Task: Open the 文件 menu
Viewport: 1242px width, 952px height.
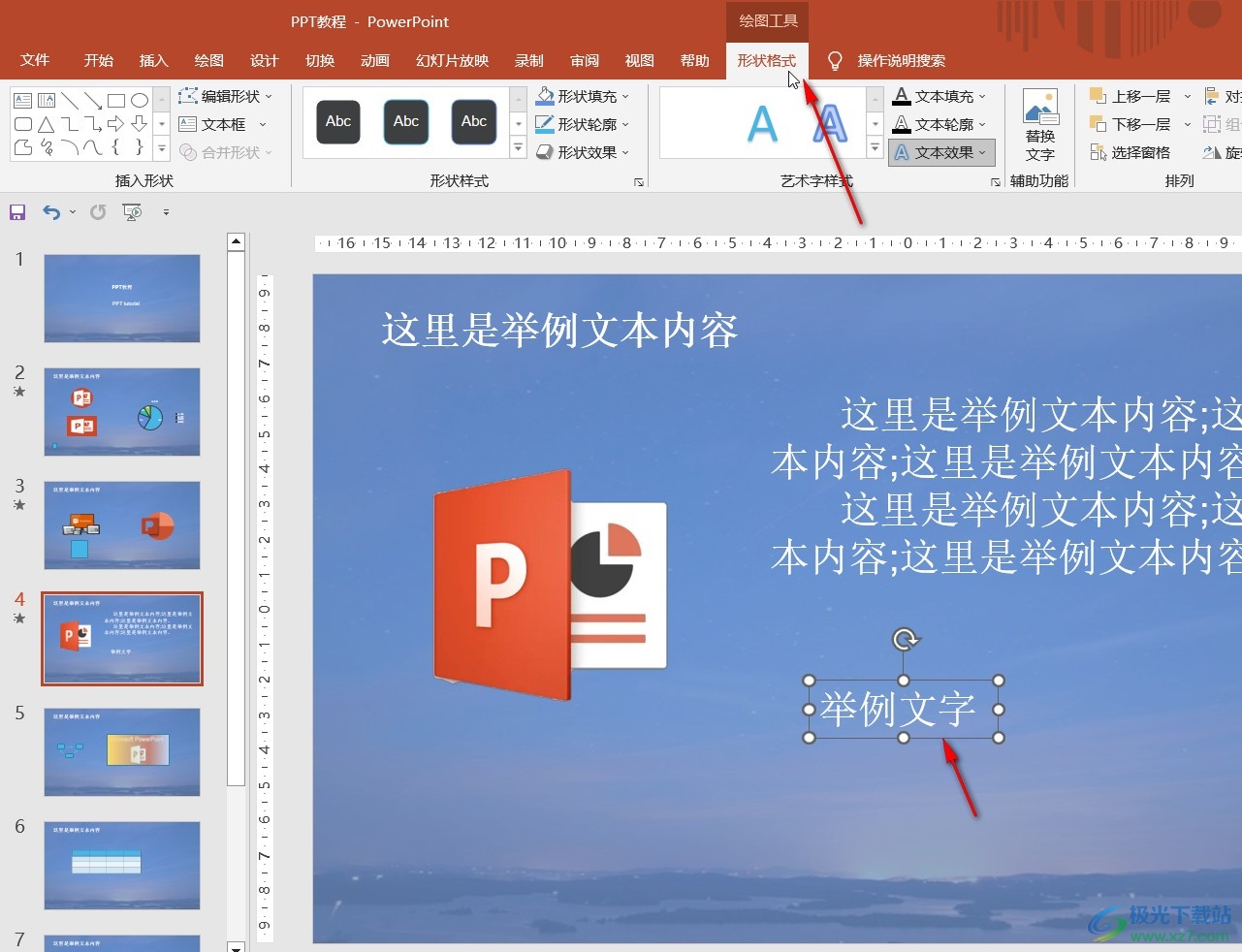Action: [x=35, y=60]
